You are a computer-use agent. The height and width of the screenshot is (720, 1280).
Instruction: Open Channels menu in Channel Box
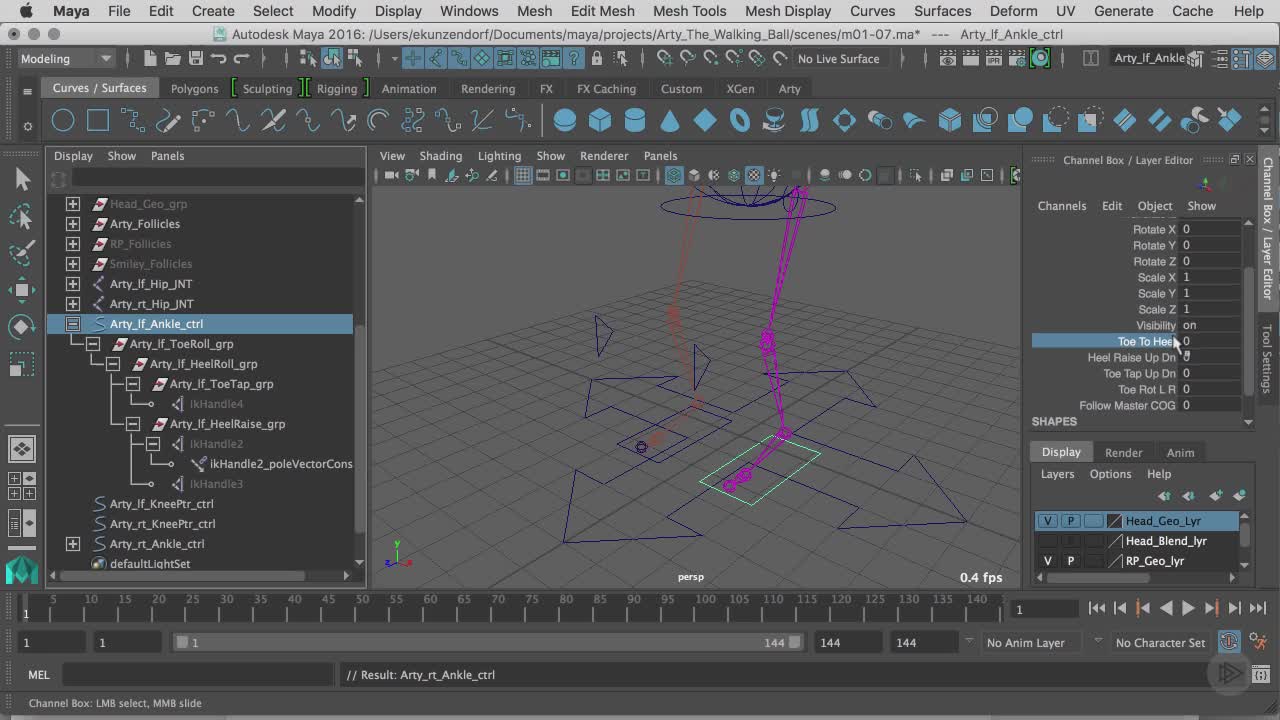click(x=1061, y=206)
